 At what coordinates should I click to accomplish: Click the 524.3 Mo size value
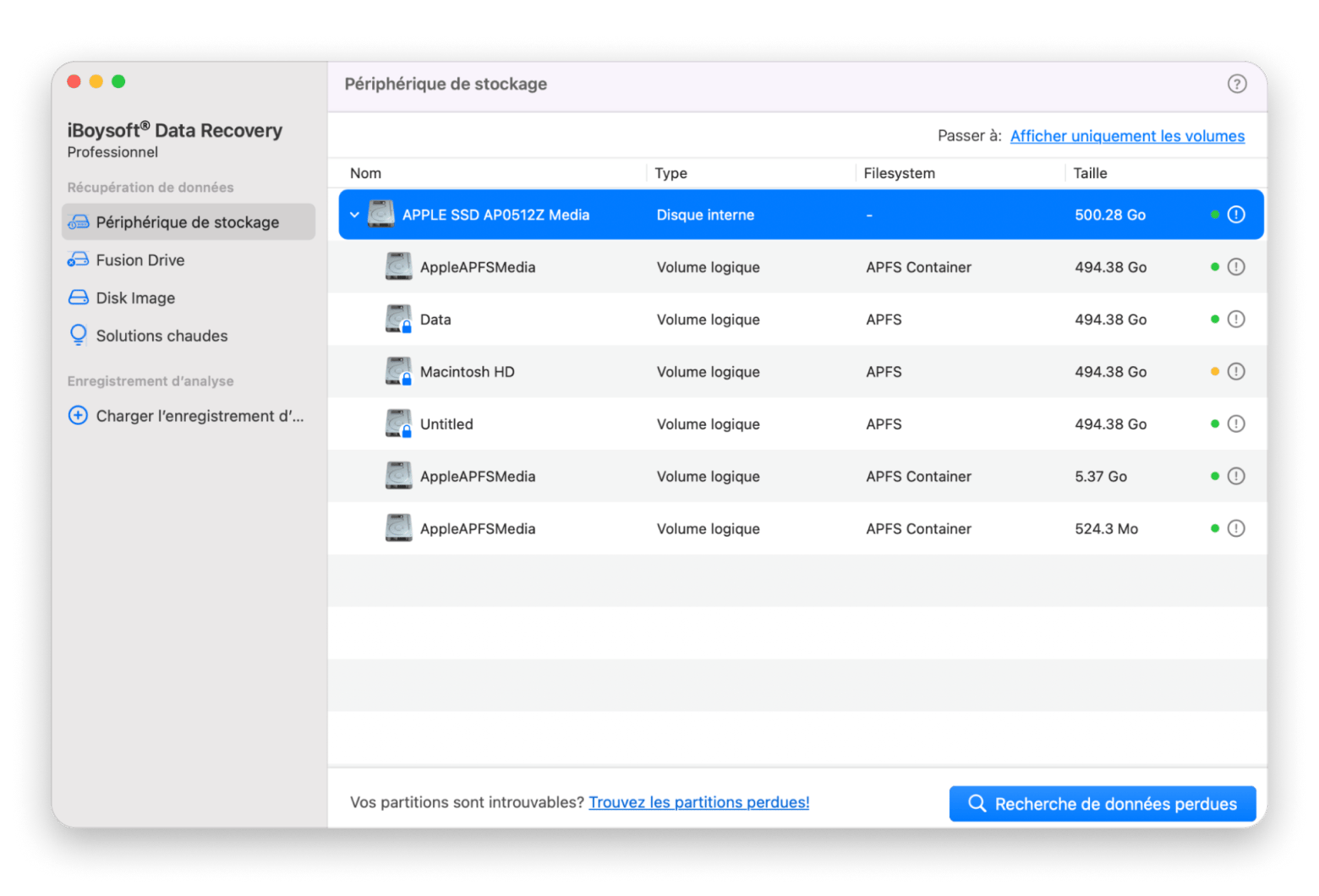click(1107, 529)
